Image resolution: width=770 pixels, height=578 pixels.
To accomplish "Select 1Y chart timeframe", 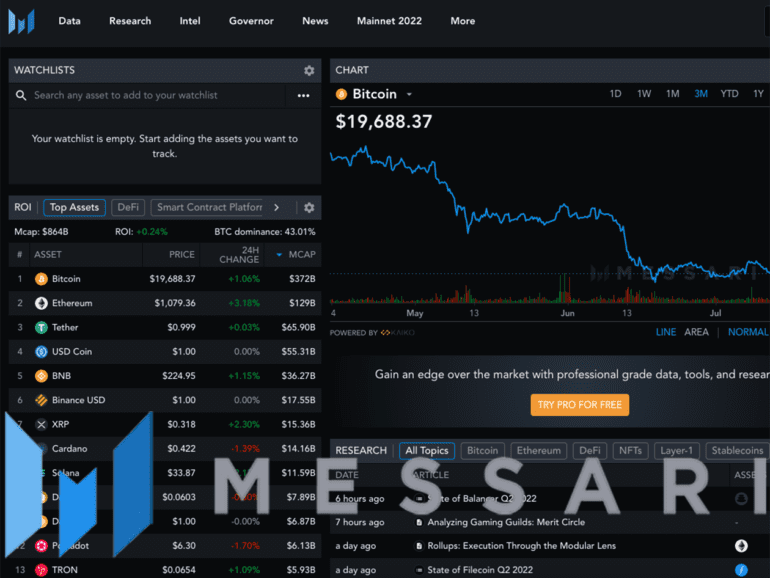I will (758, 94).
